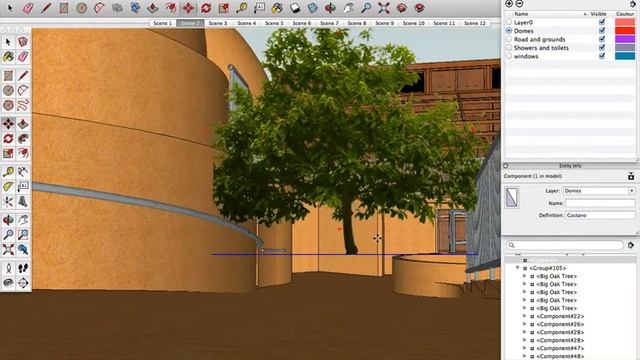Change Road and grounds purple color swatch
The image size is (640, 360).
tap(625, 39)
